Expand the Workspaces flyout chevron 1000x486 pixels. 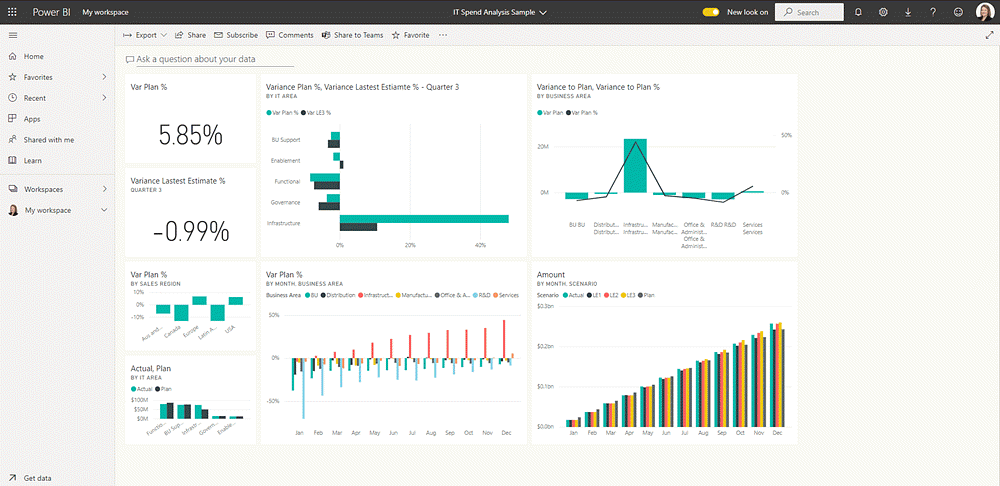[x=104, y=189]
